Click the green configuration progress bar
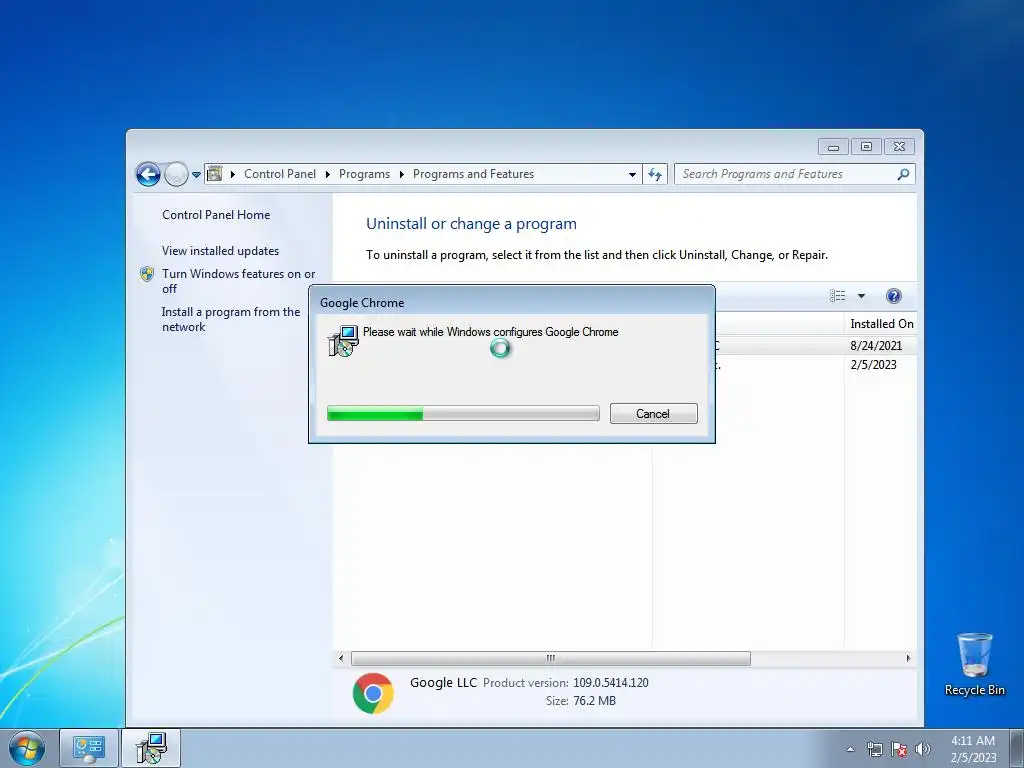Viewport: 1024px width, 768px height. click(x=463, y=413)
